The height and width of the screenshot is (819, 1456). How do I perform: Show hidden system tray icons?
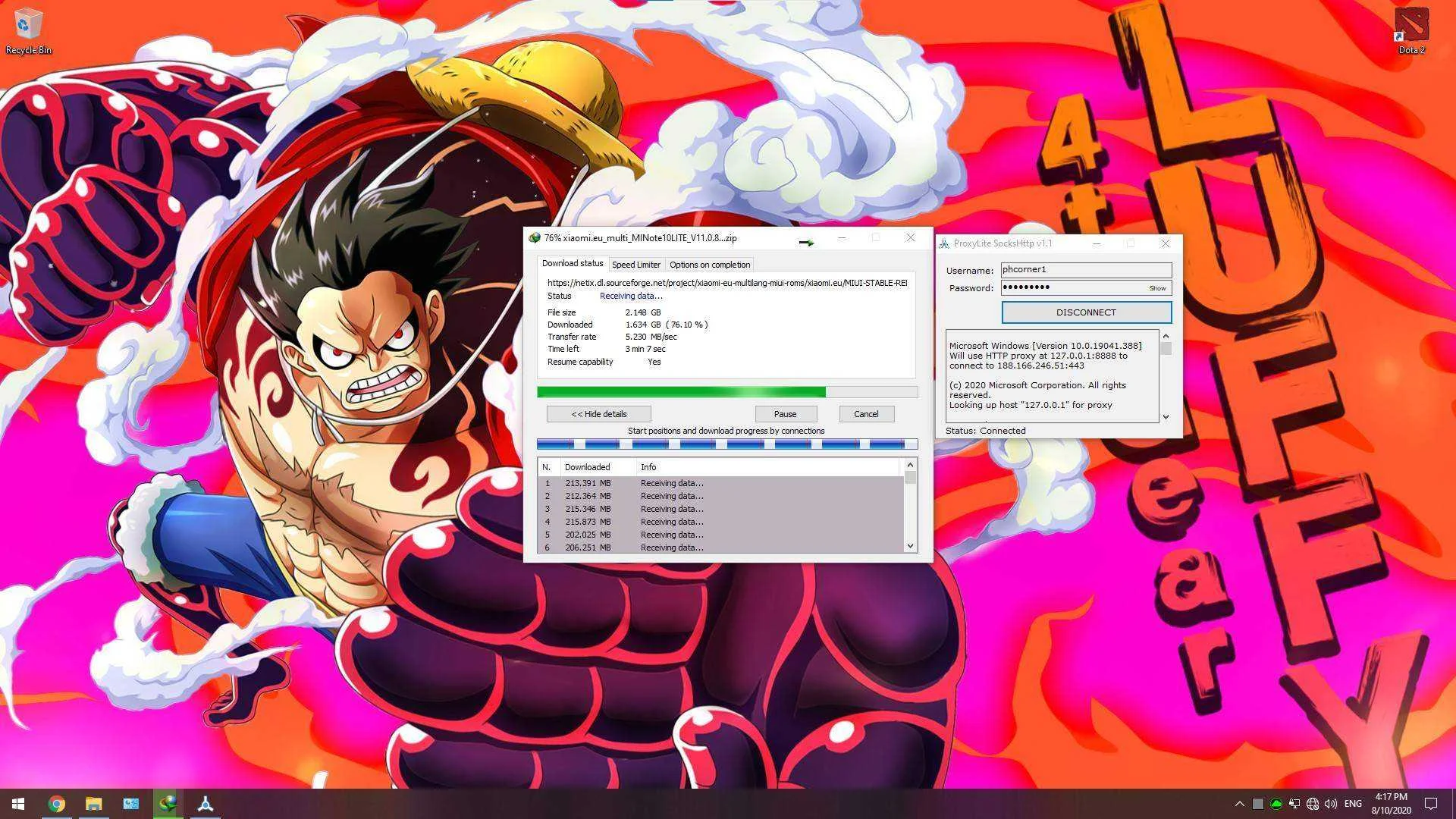pos(1239,804)
